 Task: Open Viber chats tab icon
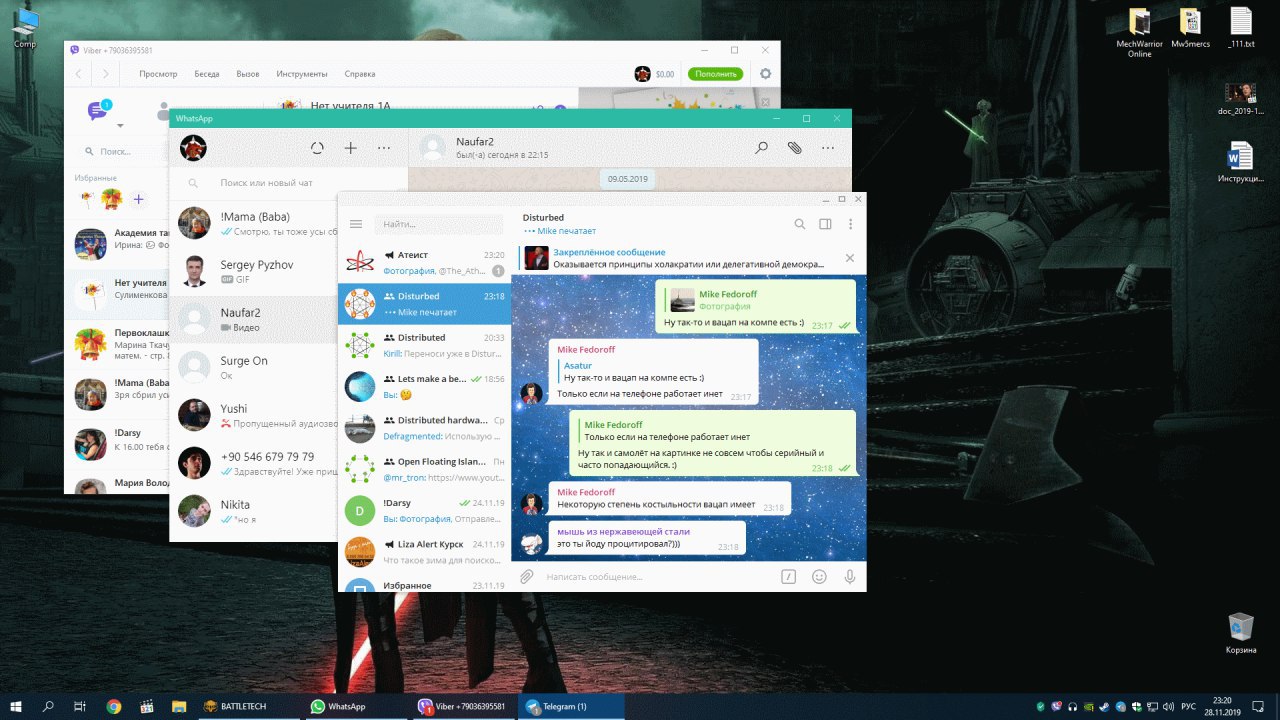[x=98, y=110]
